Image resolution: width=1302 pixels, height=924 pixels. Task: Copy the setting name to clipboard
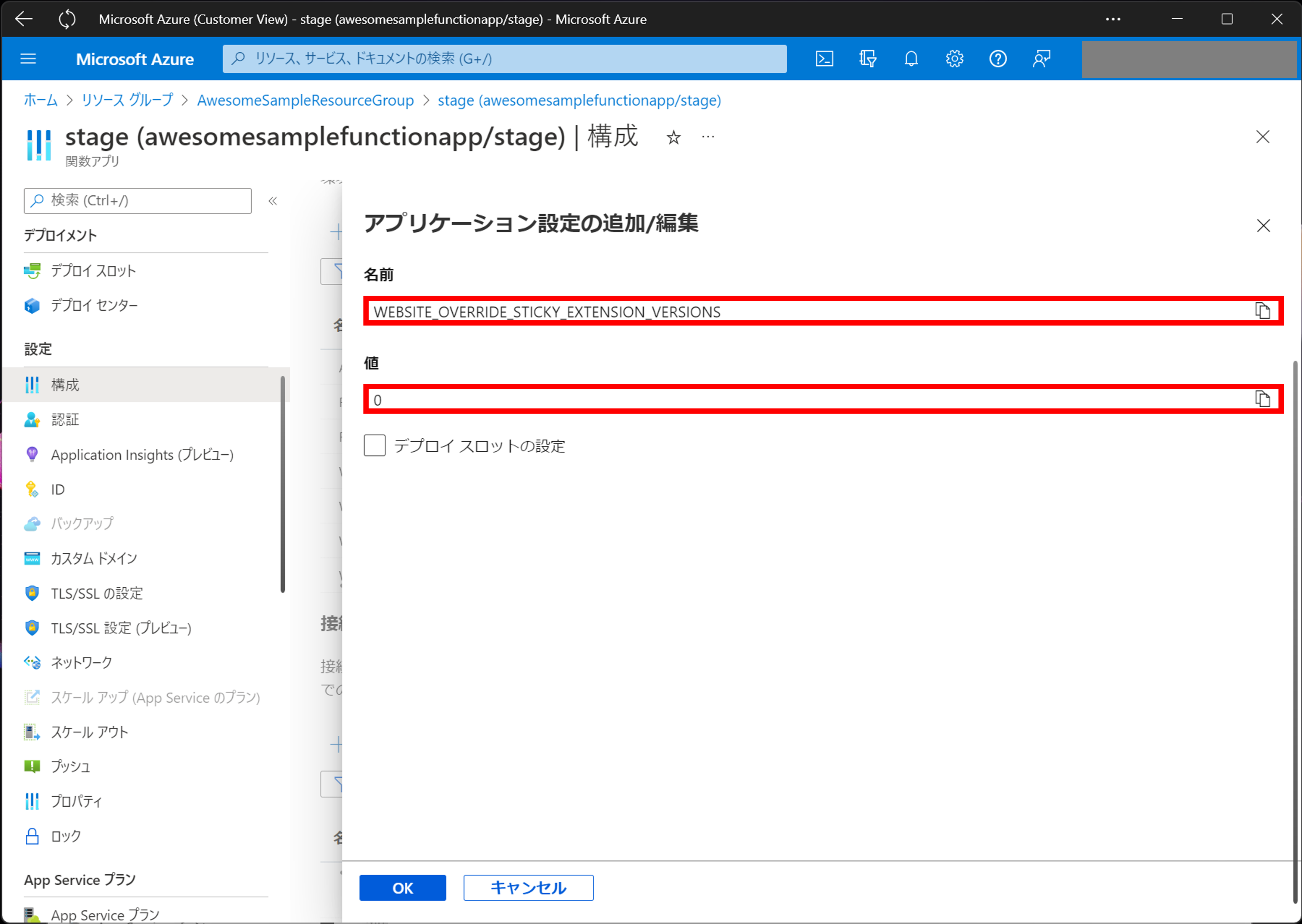(1262, 311)
